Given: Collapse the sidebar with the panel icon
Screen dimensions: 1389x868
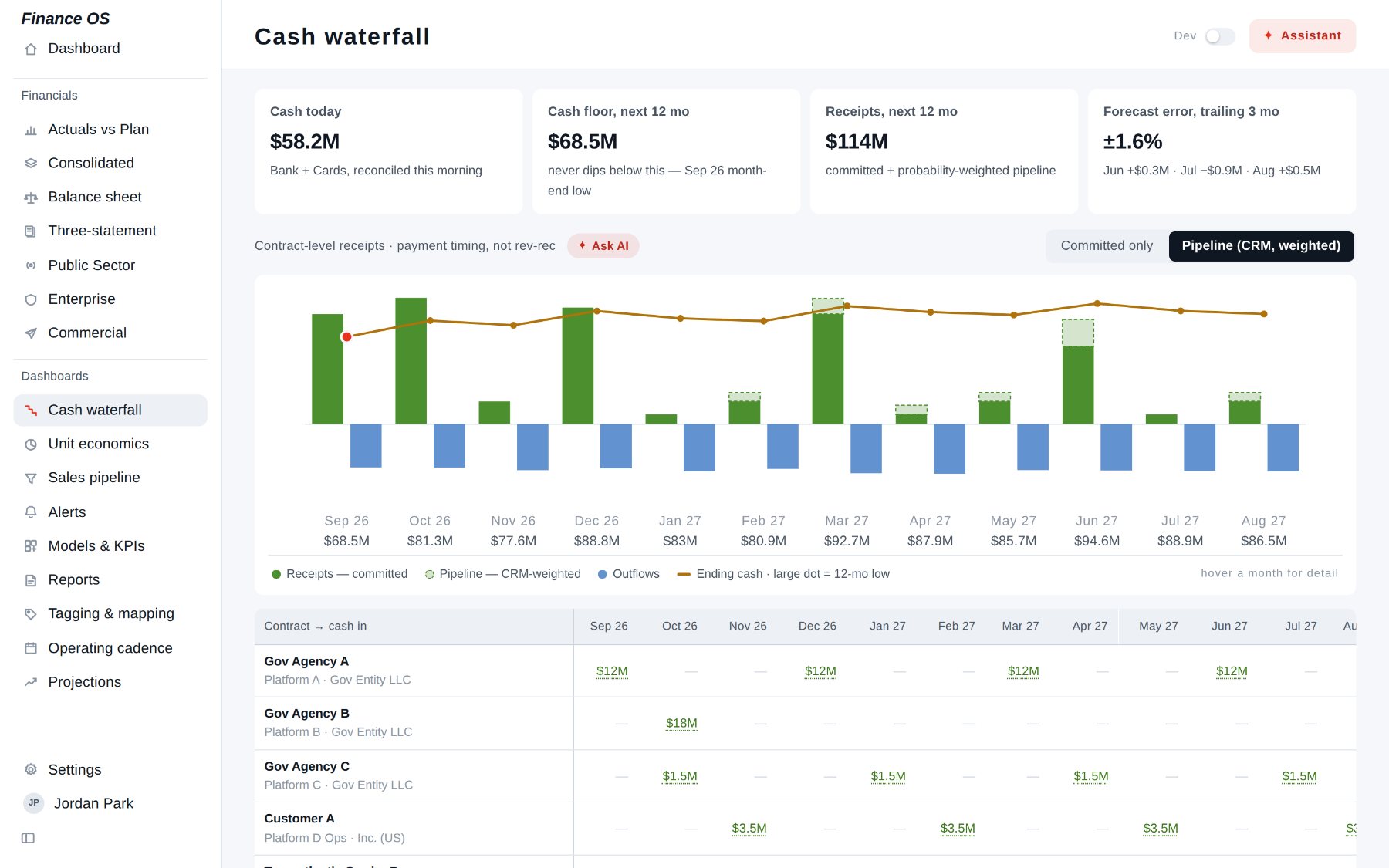Looking at the screenshot, I should tap(28, 838).
